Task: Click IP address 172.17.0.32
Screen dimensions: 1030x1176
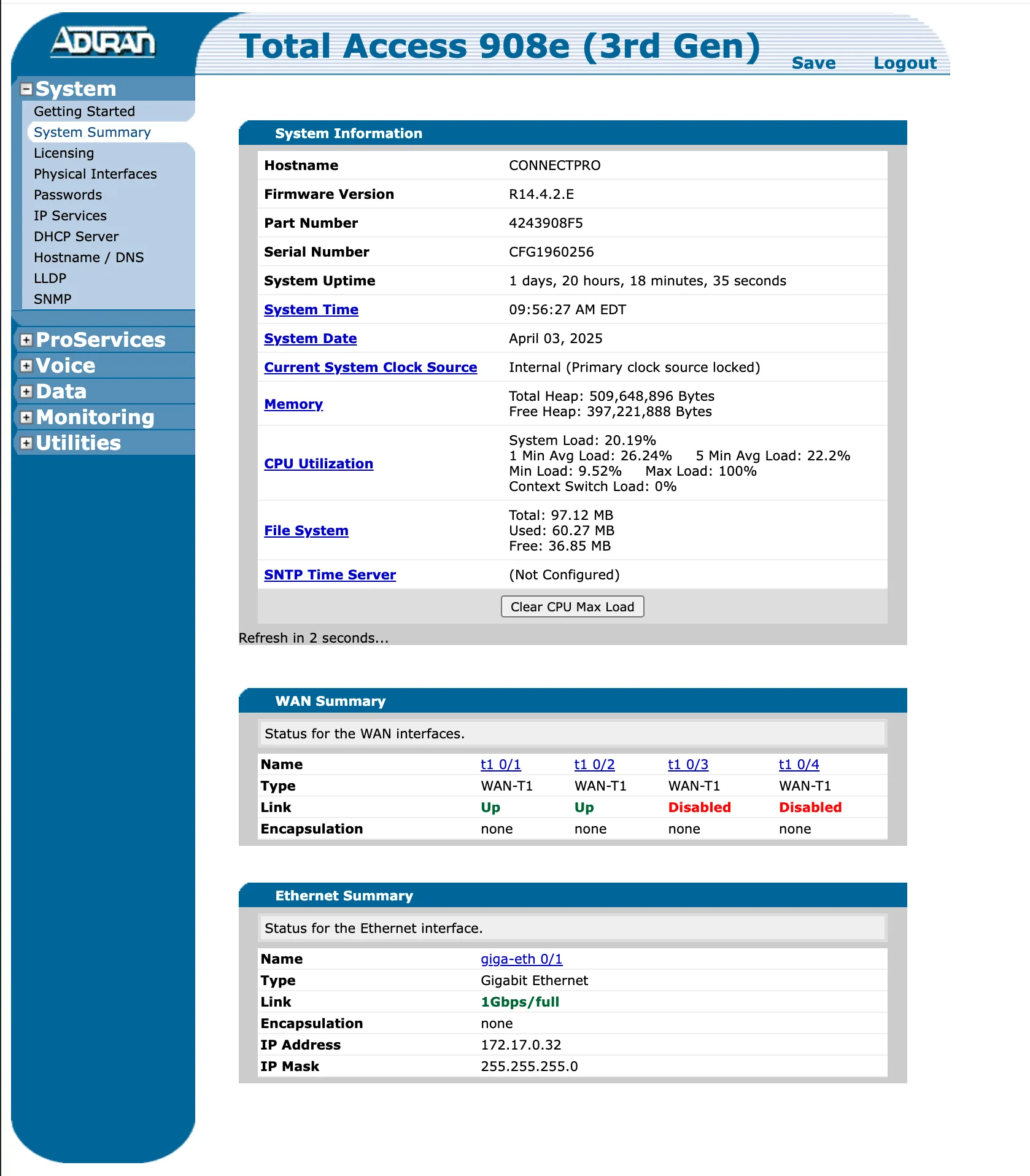Action: (521, 1045)
